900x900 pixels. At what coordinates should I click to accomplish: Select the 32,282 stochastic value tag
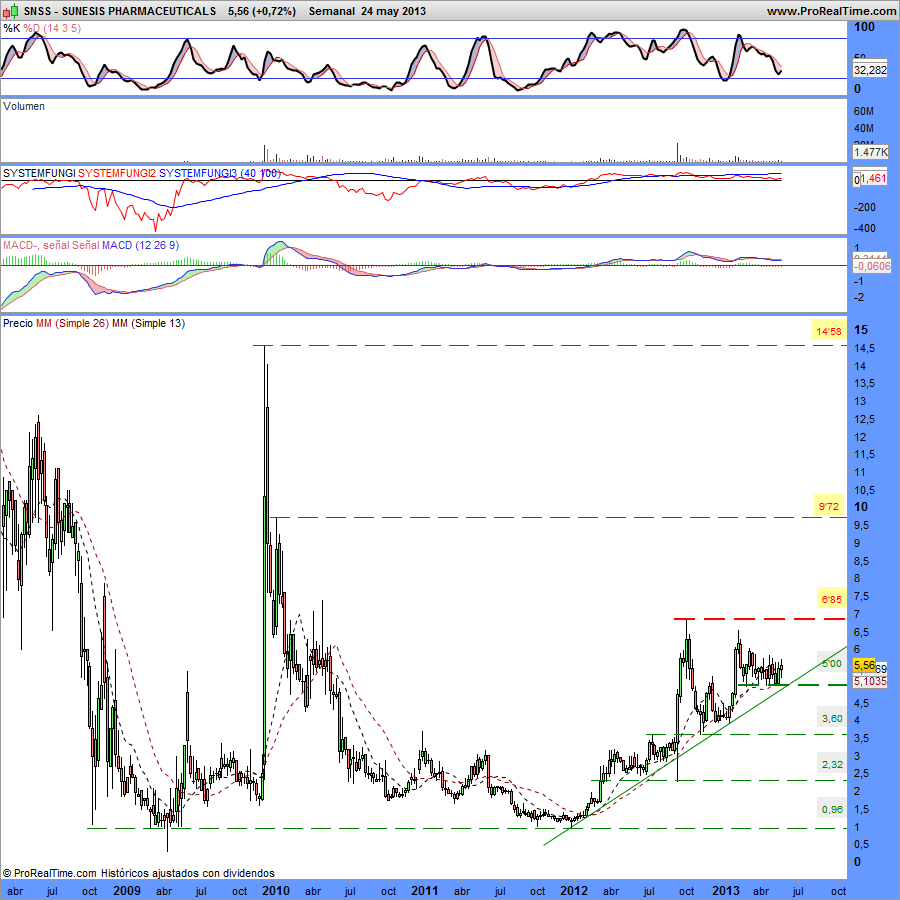[870, 70]
